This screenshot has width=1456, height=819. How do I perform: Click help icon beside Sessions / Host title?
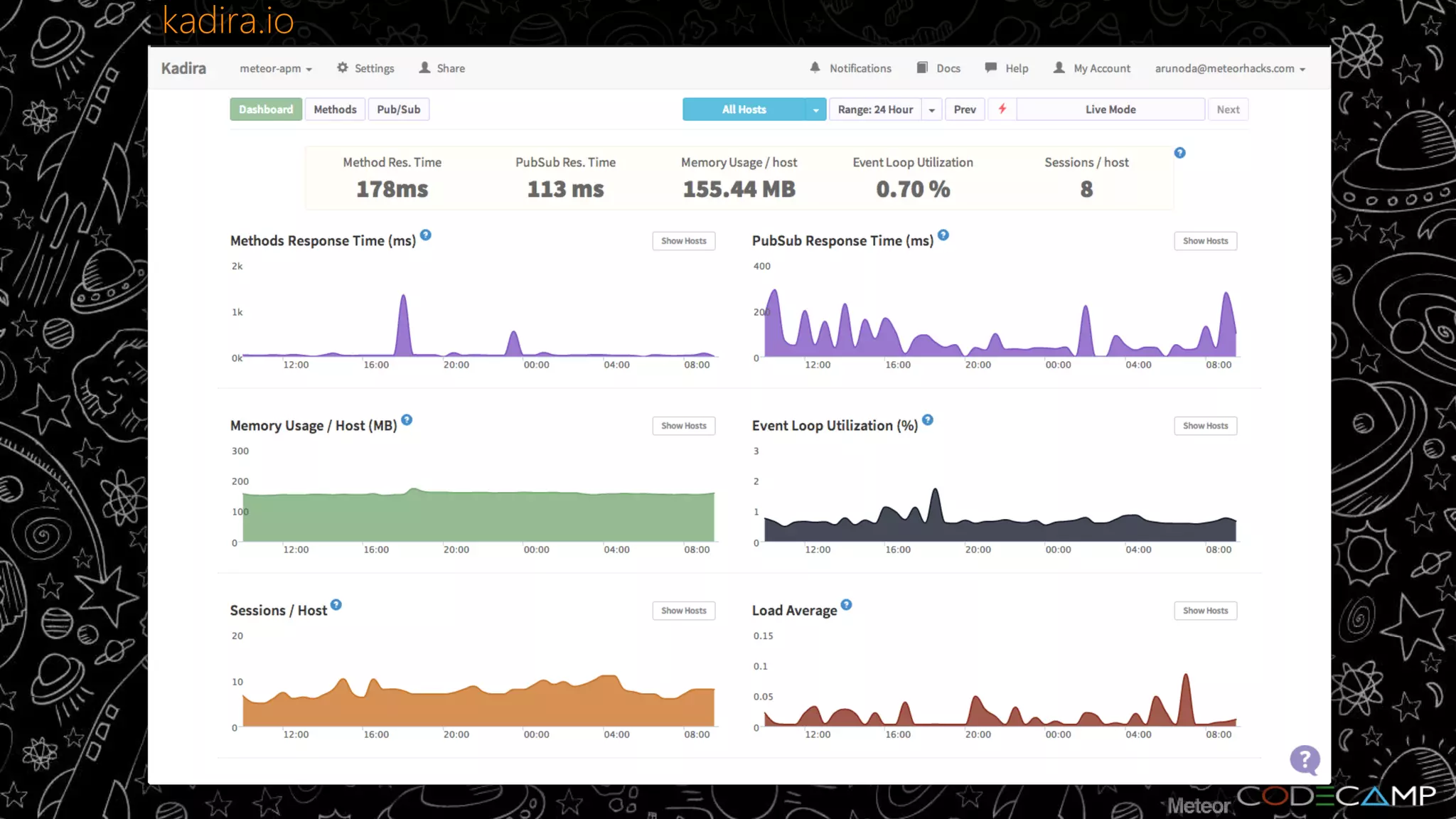point(336,605)
